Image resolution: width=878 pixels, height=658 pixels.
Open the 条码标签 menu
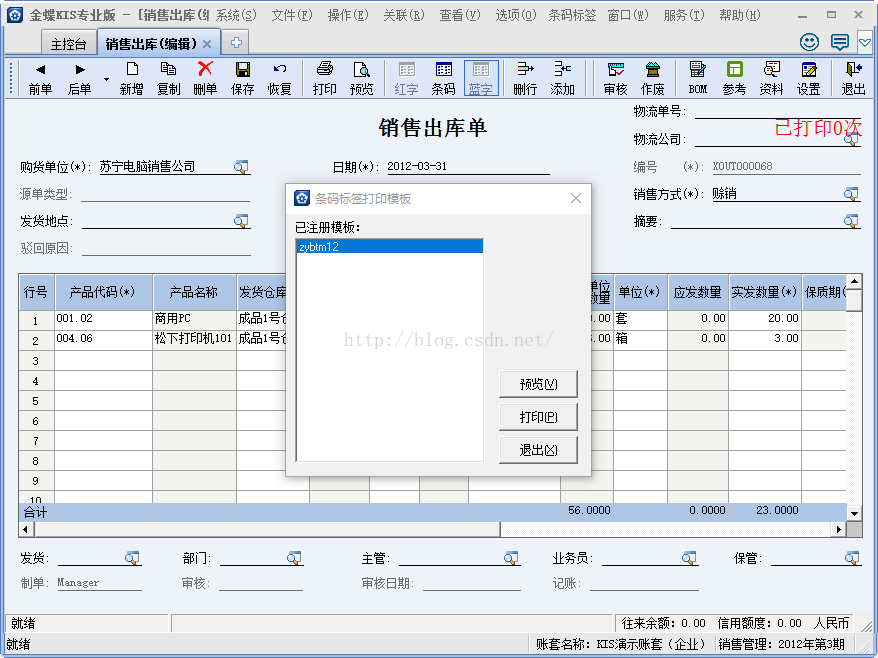(x=572, y=15)
